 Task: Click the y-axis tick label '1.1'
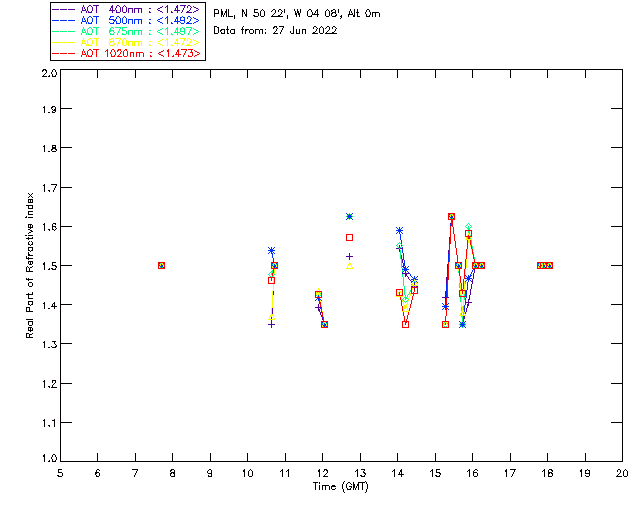coord(49,423)
